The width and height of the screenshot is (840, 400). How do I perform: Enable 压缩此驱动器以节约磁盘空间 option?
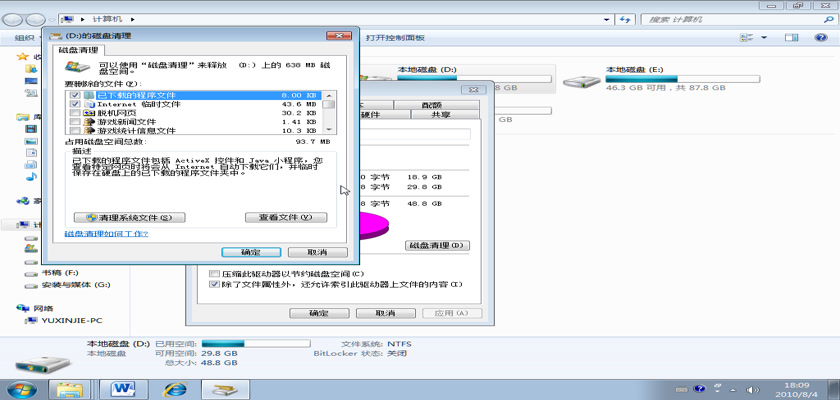pos(213,273)
